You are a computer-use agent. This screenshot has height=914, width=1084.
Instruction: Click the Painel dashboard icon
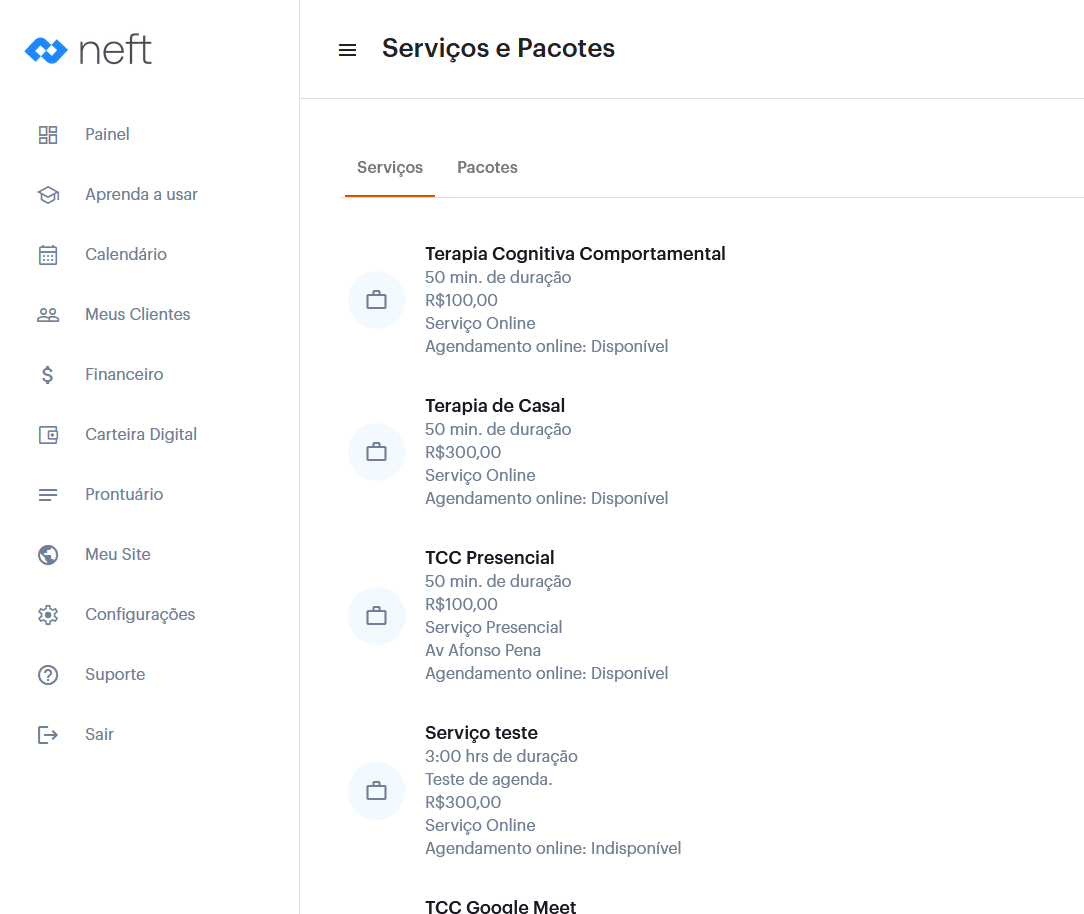point(48,135)
